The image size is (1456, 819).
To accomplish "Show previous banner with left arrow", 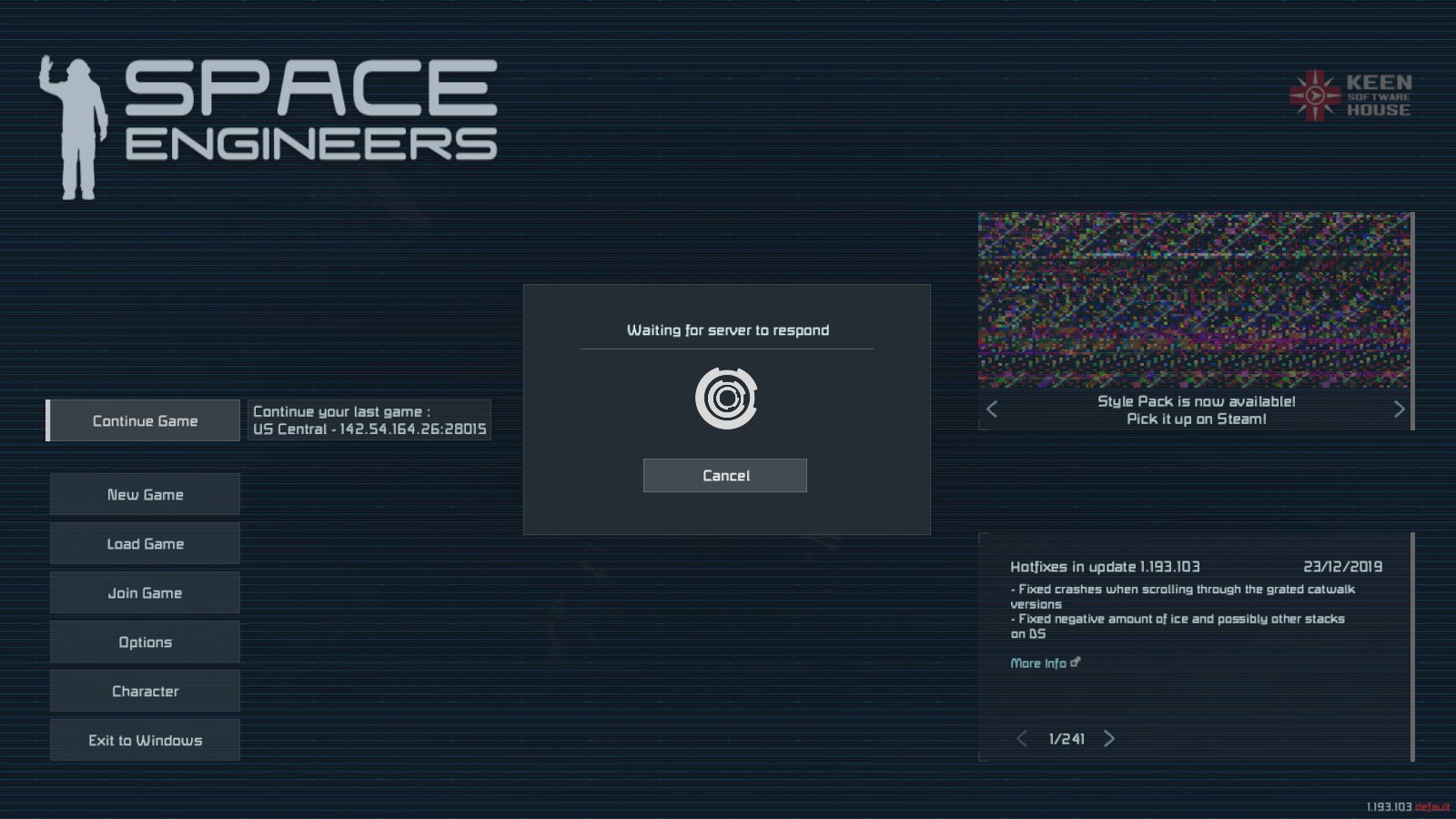I will coord(992,409).
